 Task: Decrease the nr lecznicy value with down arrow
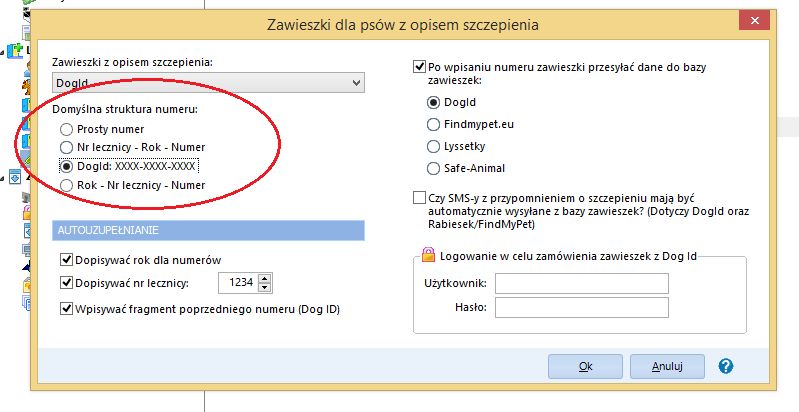point(264,288)
